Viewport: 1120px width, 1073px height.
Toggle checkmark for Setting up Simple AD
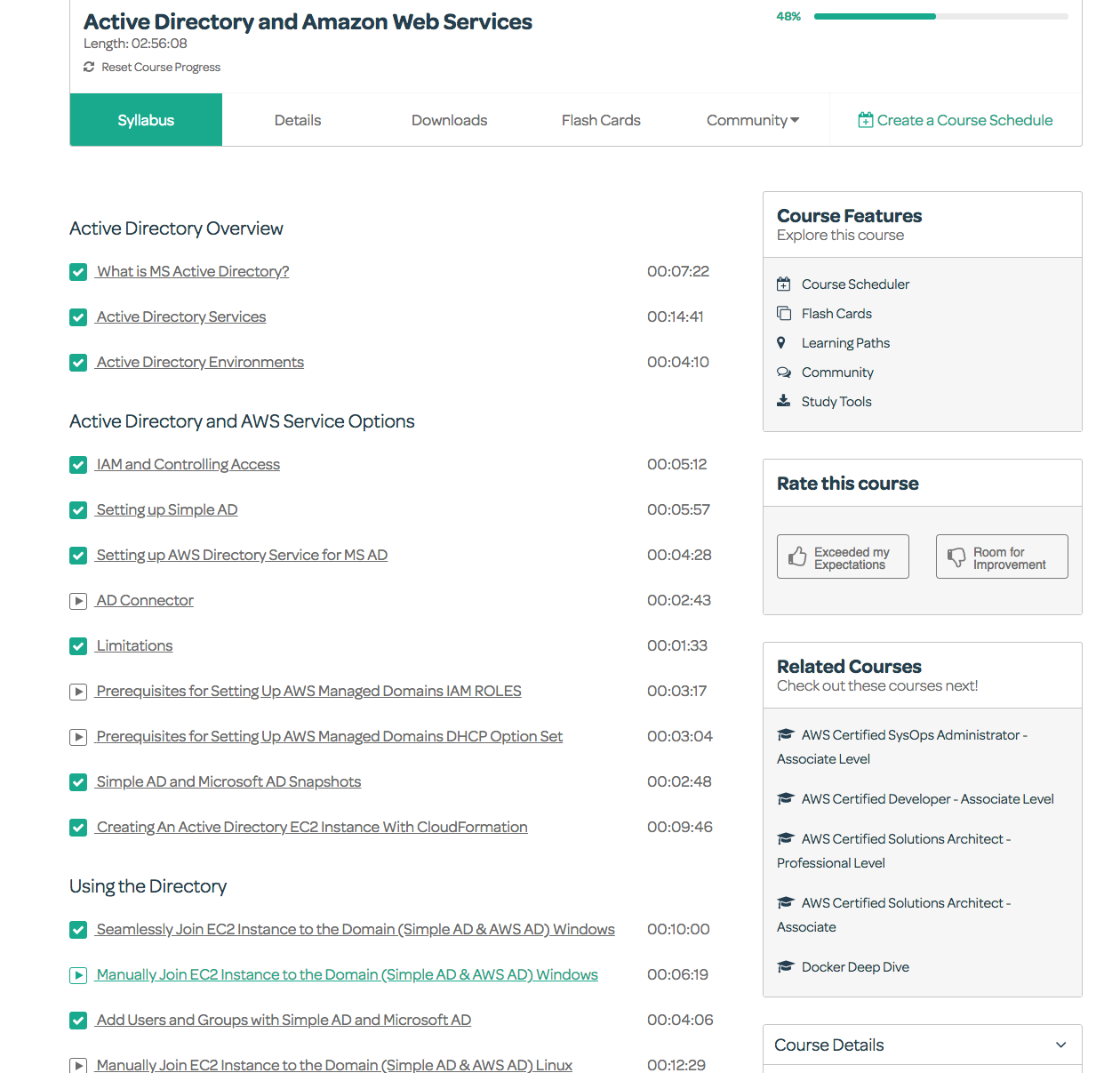[x=78, y=510]
